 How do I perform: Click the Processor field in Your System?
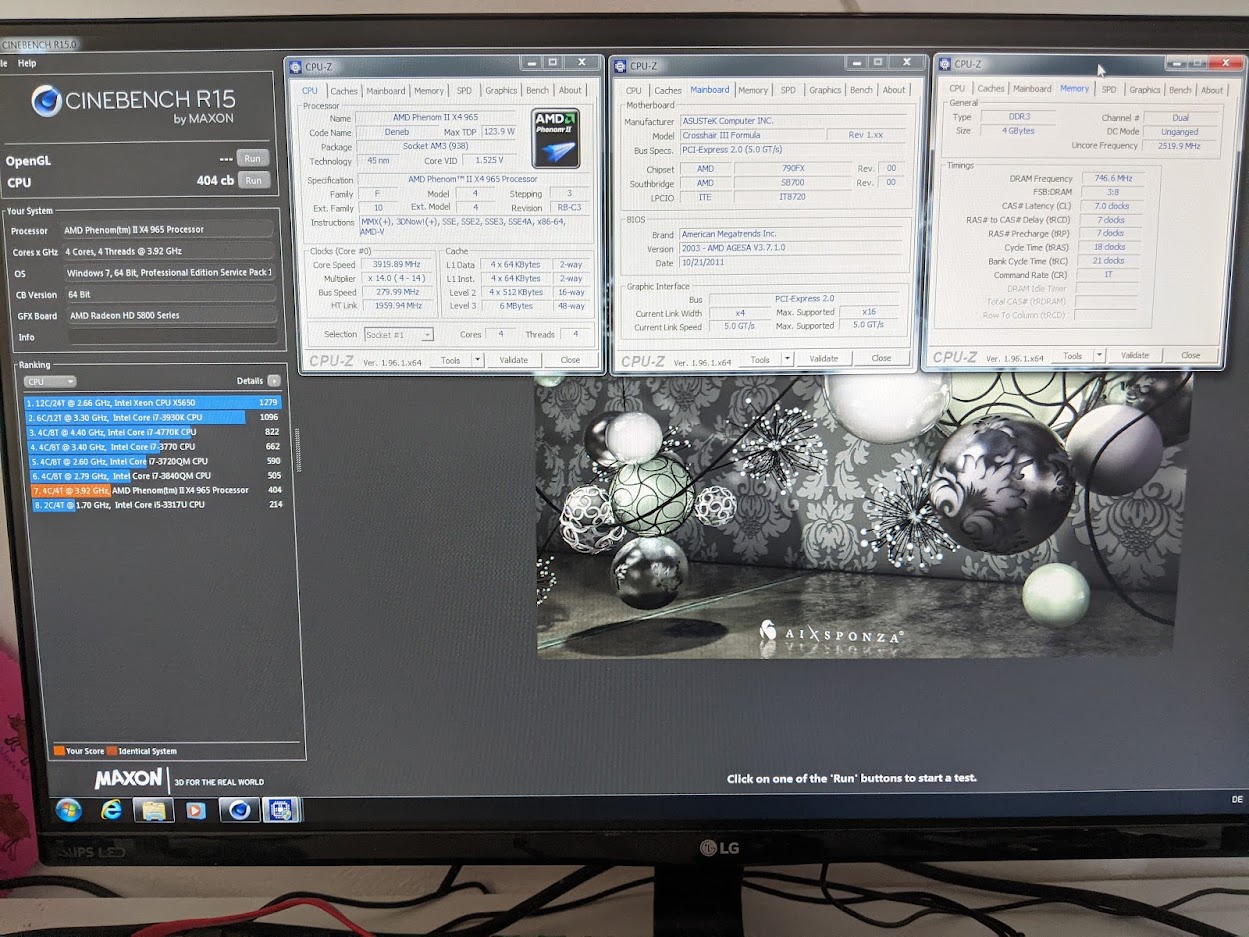tap(168, 230)
